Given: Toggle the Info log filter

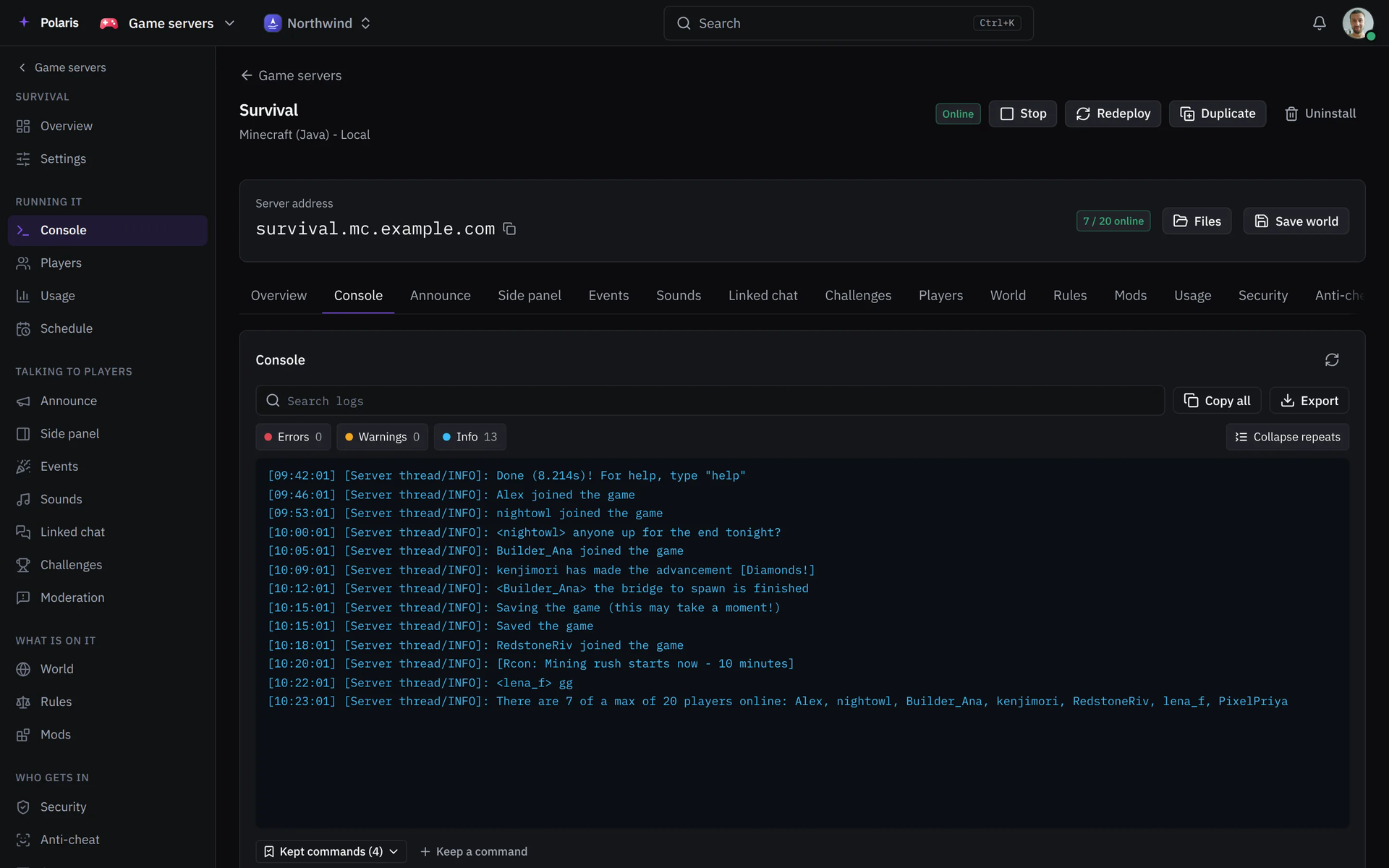Looking at the screenshot, I should coord(470,437).
